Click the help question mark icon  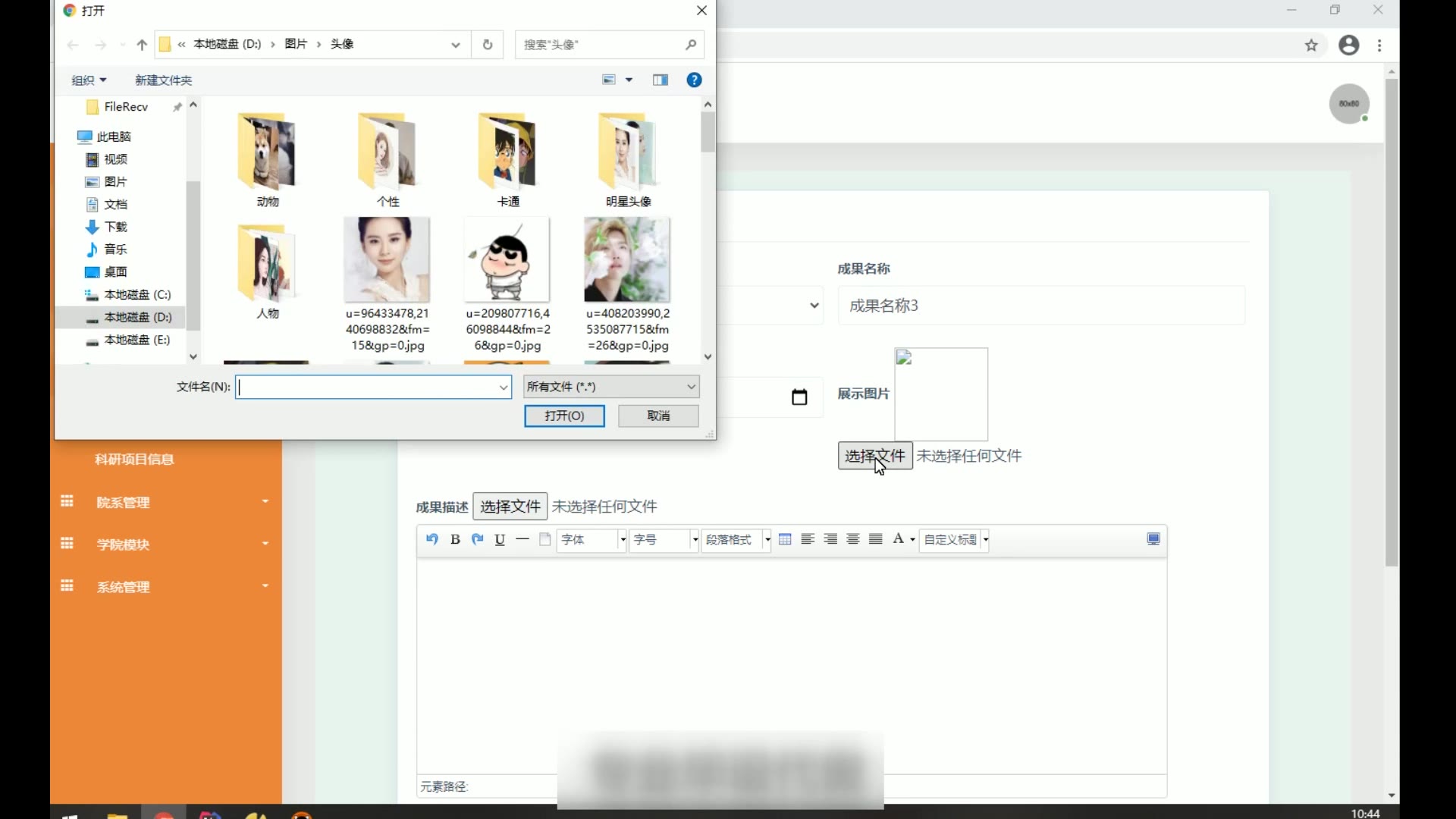[x=694, y=80]
